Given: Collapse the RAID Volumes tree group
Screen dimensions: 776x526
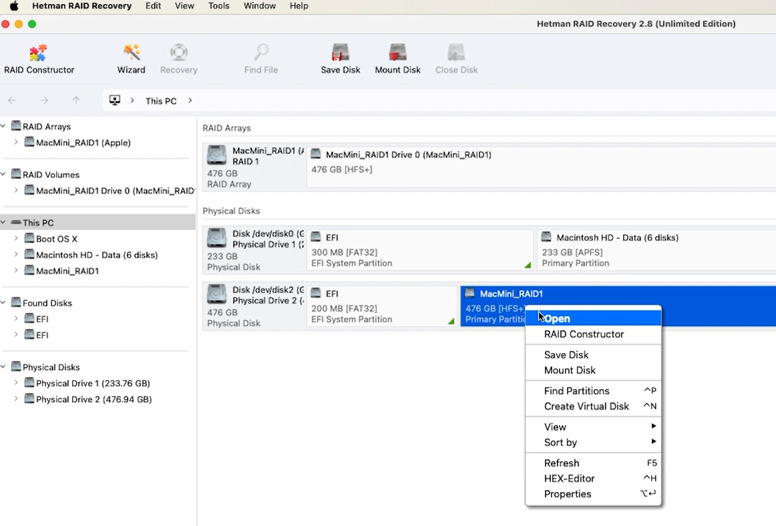Looking at the screenshot, I should coord(3,174).
